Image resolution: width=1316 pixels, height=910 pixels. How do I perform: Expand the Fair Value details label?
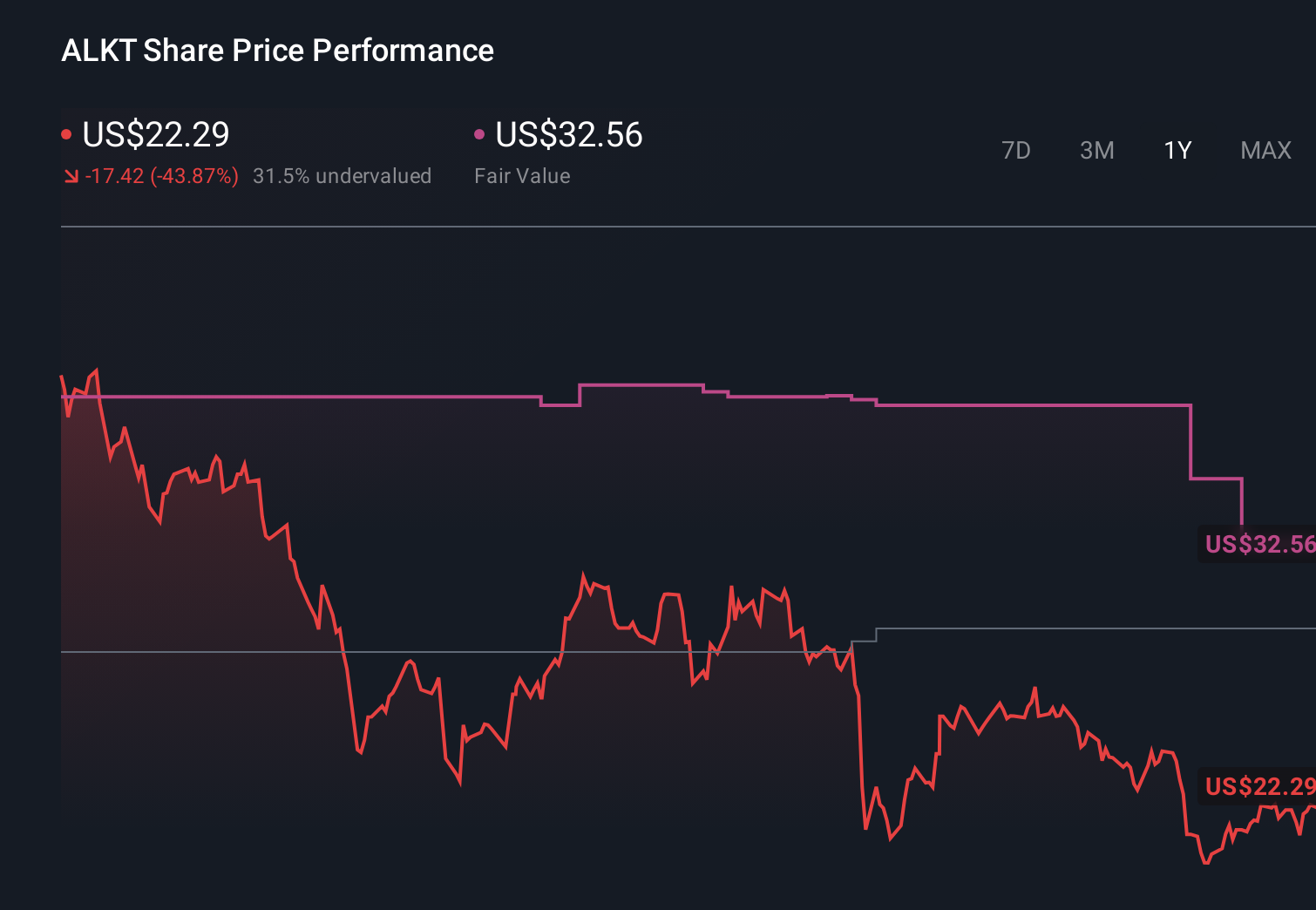(x=521, y=176)
